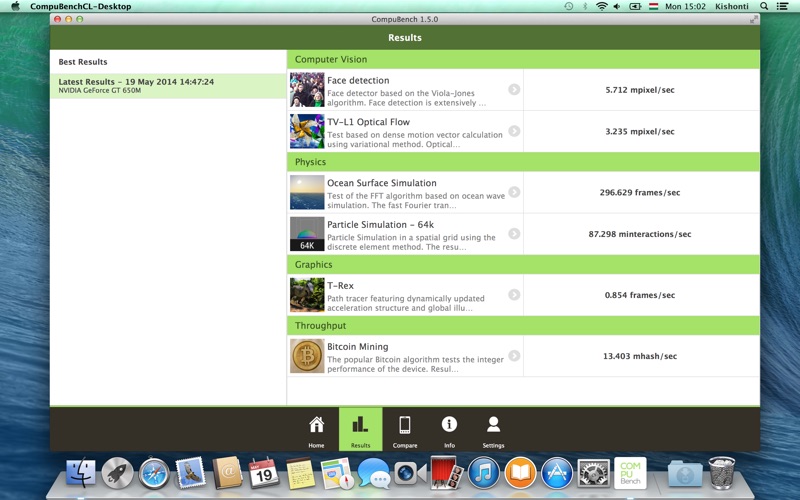The width and height of the screenshot is (800, 500).
Task: Click the CompuBench icon in the dock
Action: [630, 473]
